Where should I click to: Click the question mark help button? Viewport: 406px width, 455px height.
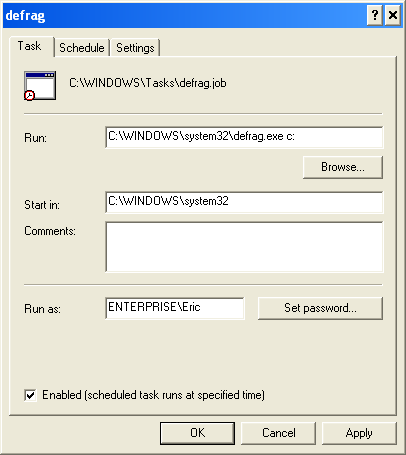[x=375, y=15]
